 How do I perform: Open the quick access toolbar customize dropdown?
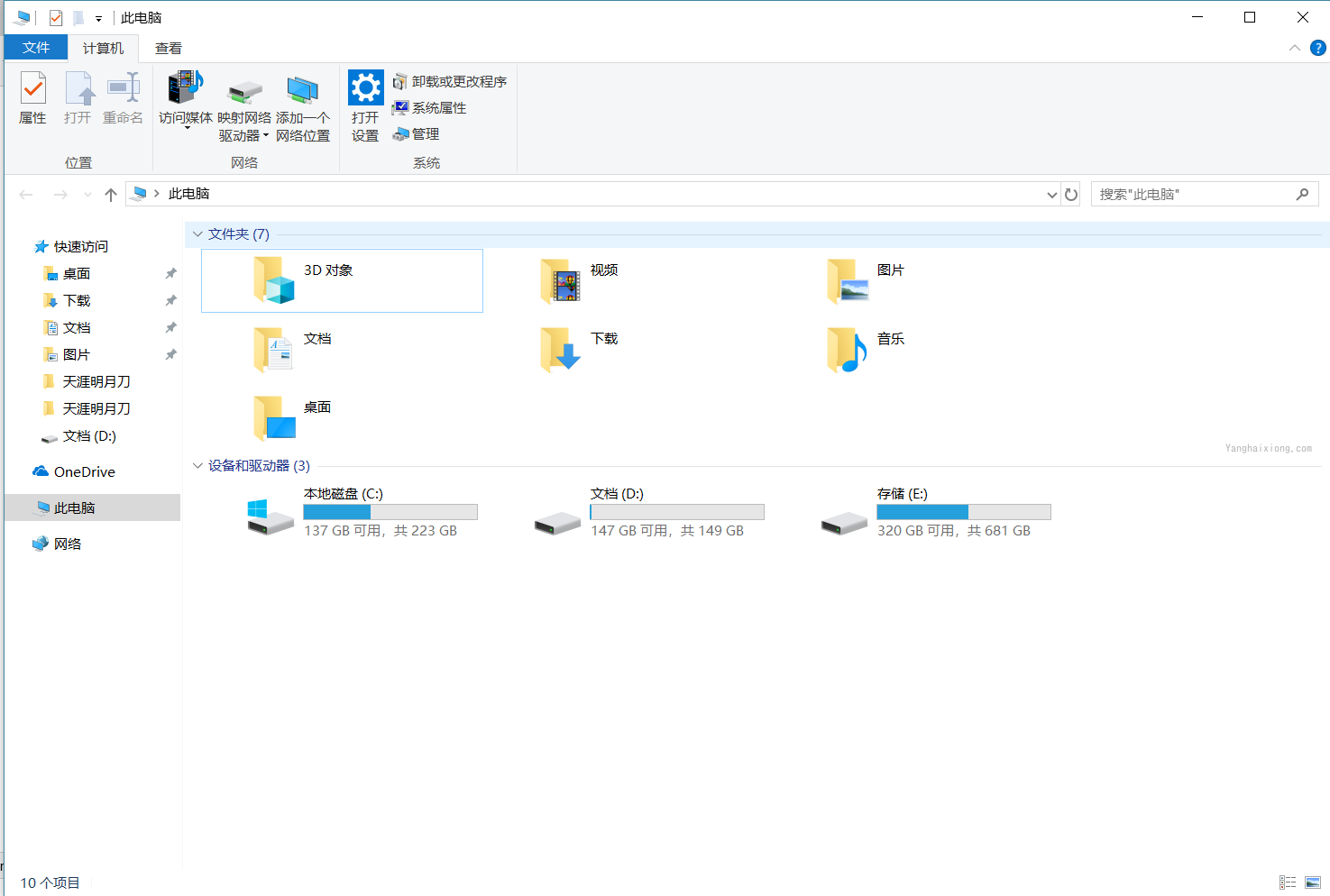98,18
